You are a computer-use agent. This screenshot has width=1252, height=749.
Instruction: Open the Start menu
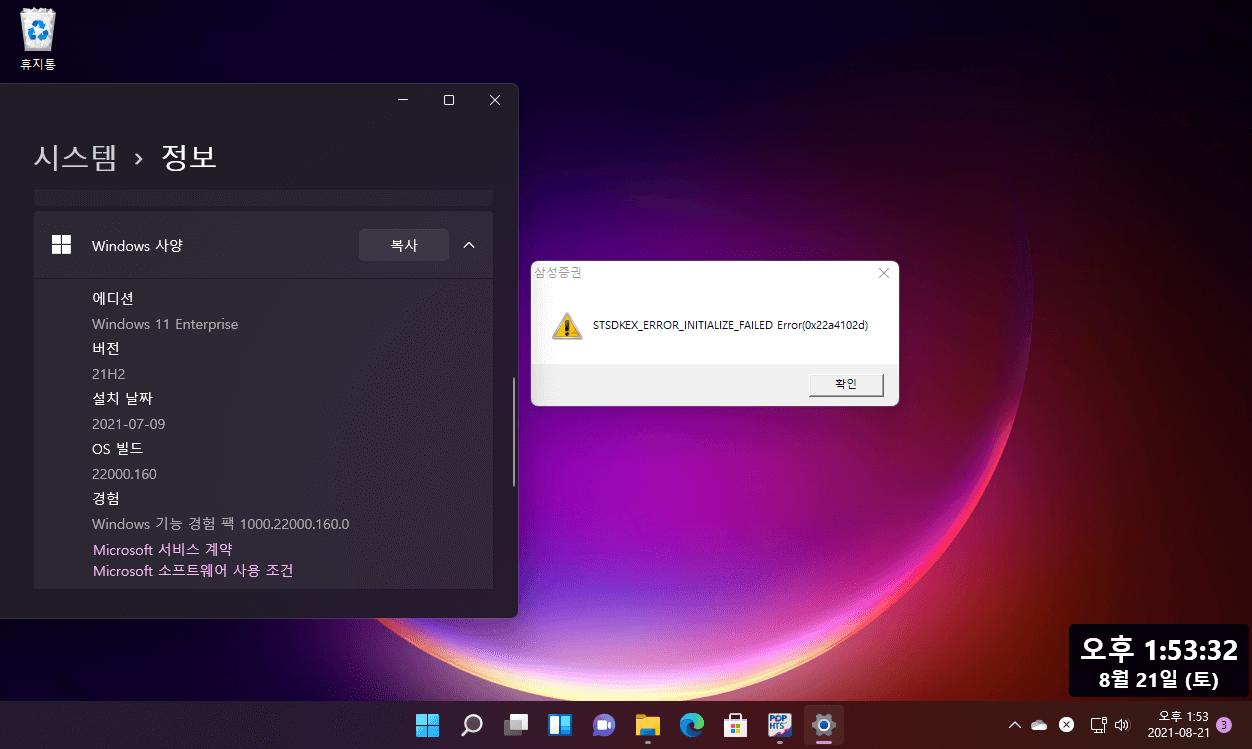427,725
